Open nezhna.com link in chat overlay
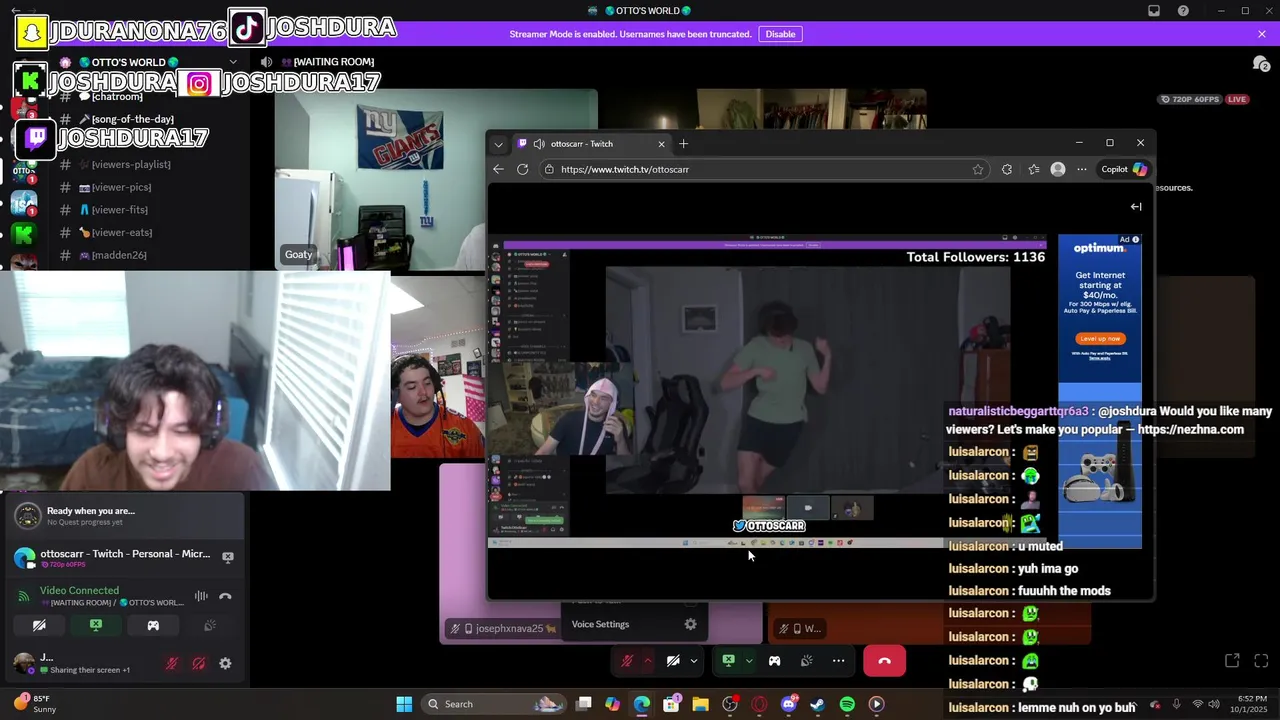The image size is (1280, 720). click(x=1190, y=429)
